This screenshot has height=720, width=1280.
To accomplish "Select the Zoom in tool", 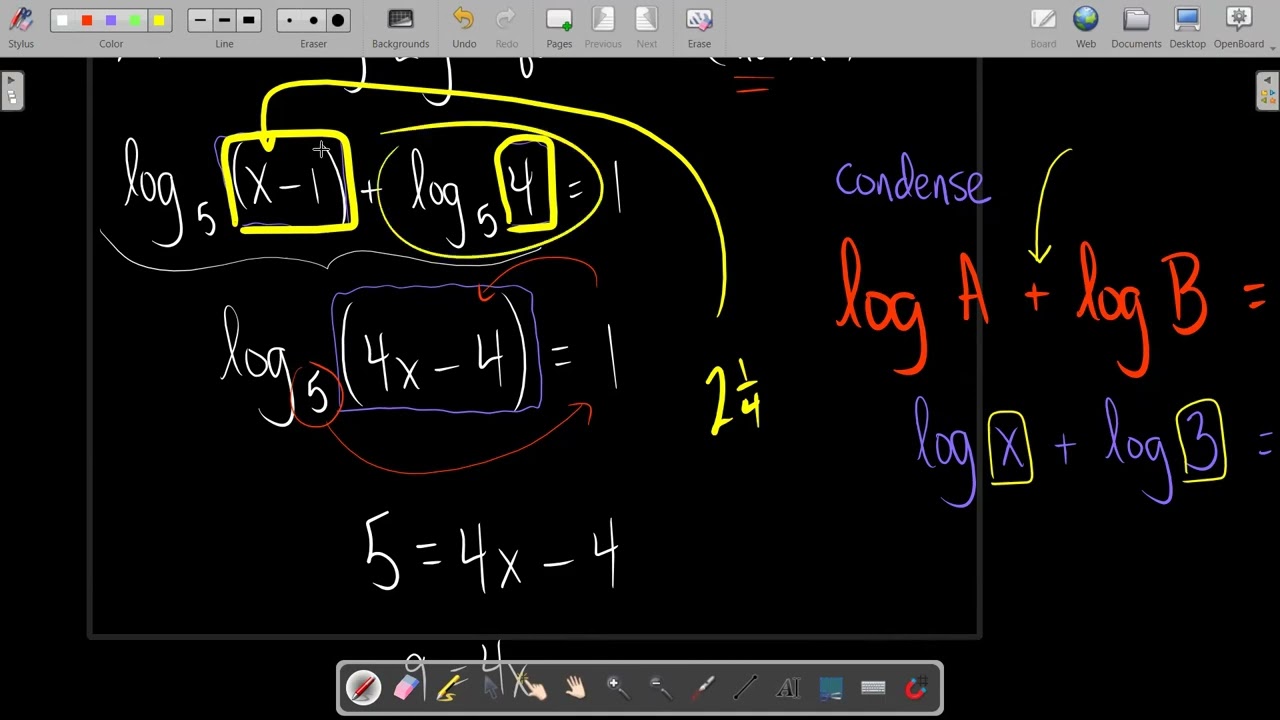I will click(x=618, y=688).
